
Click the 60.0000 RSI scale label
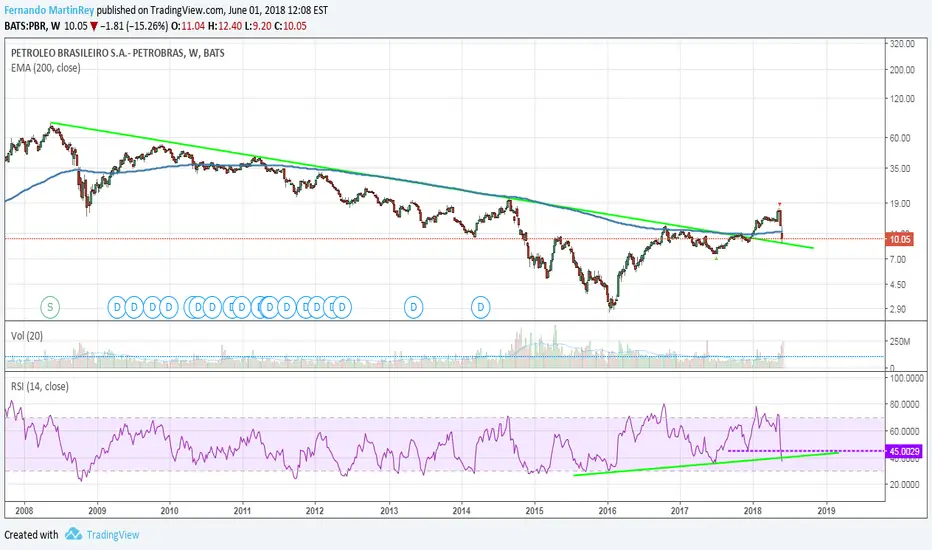tap(904, 431)
